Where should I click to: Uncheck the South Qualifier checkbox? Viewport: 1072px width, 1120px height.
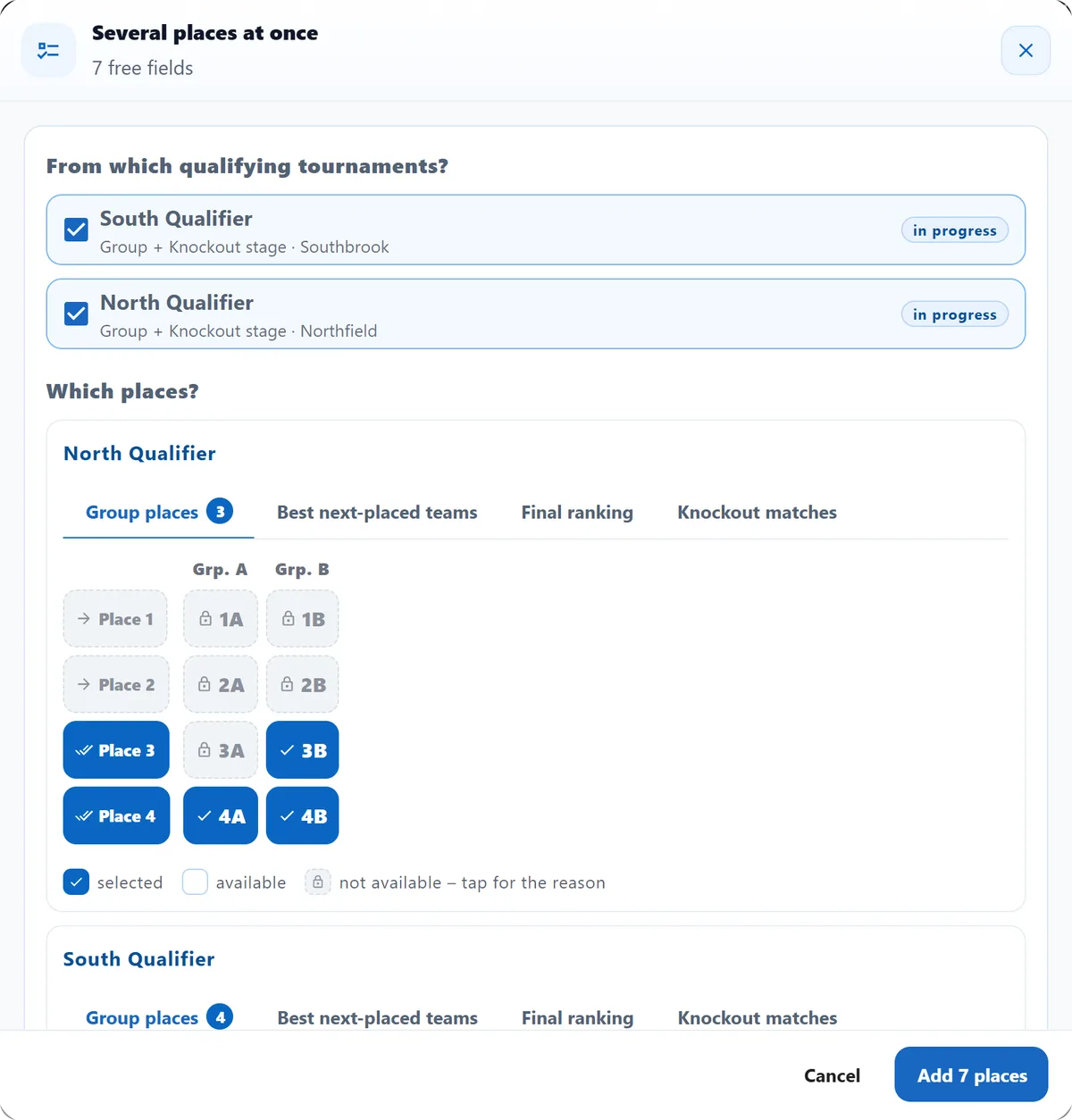77,230
